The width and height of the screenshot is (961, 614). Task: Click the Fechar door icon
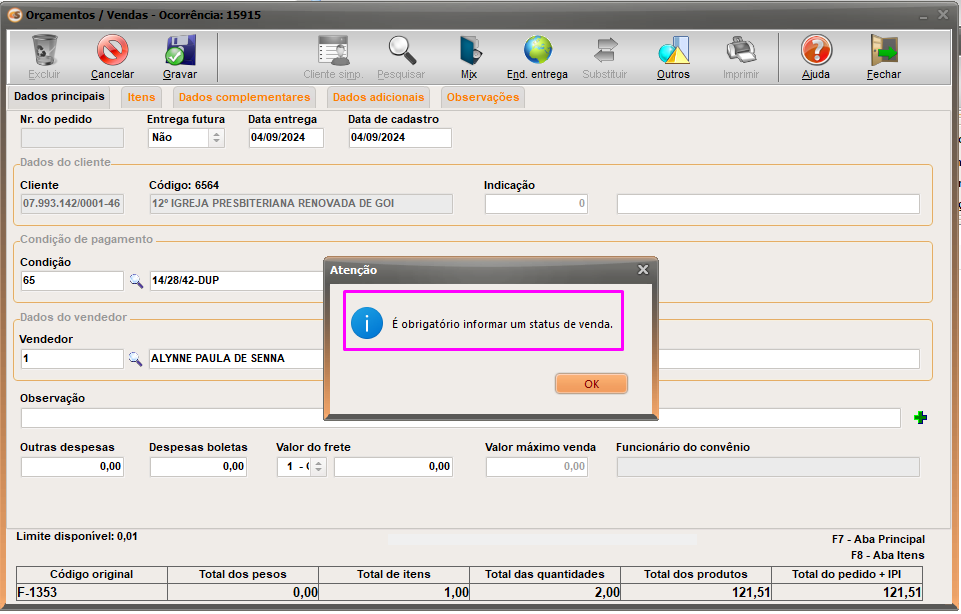(883, 51)
